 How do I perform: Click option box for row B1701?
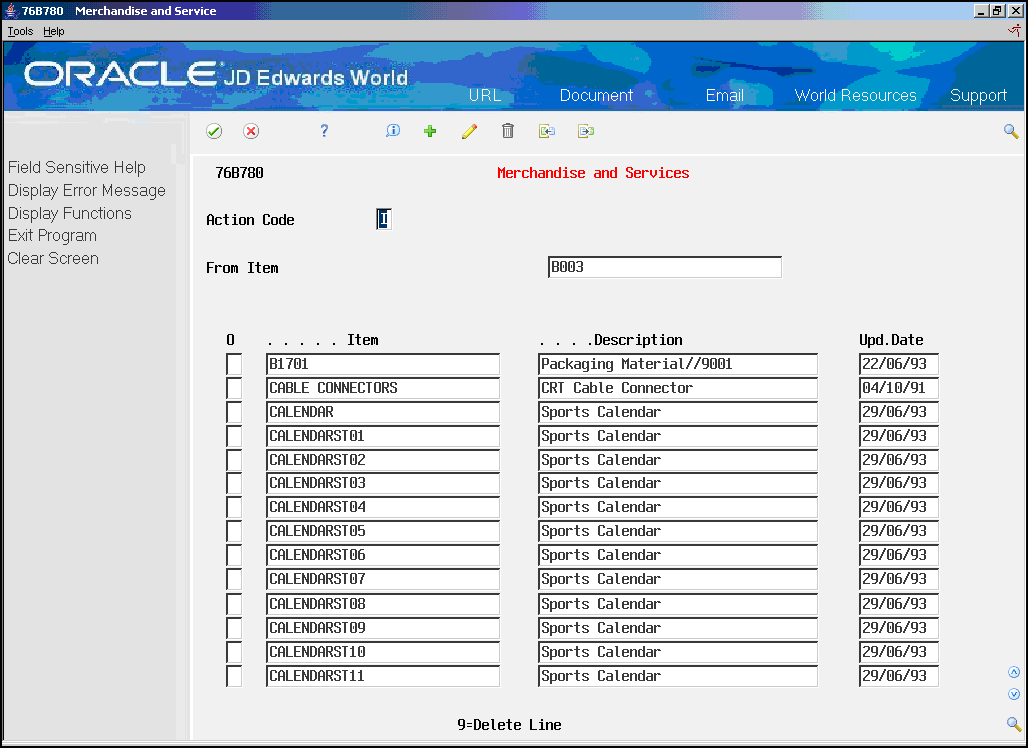point(234,364)
